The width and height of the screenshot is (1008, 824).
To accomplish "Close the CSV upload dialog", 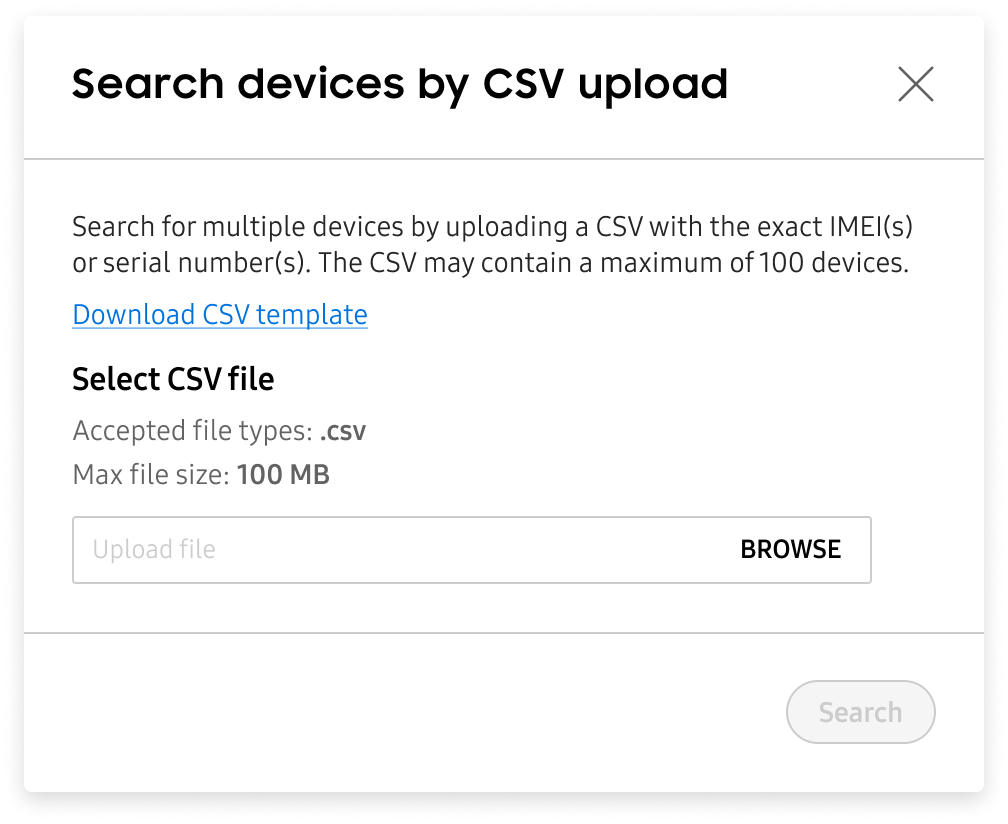I will pyautogui.click(x=915, y=85).
